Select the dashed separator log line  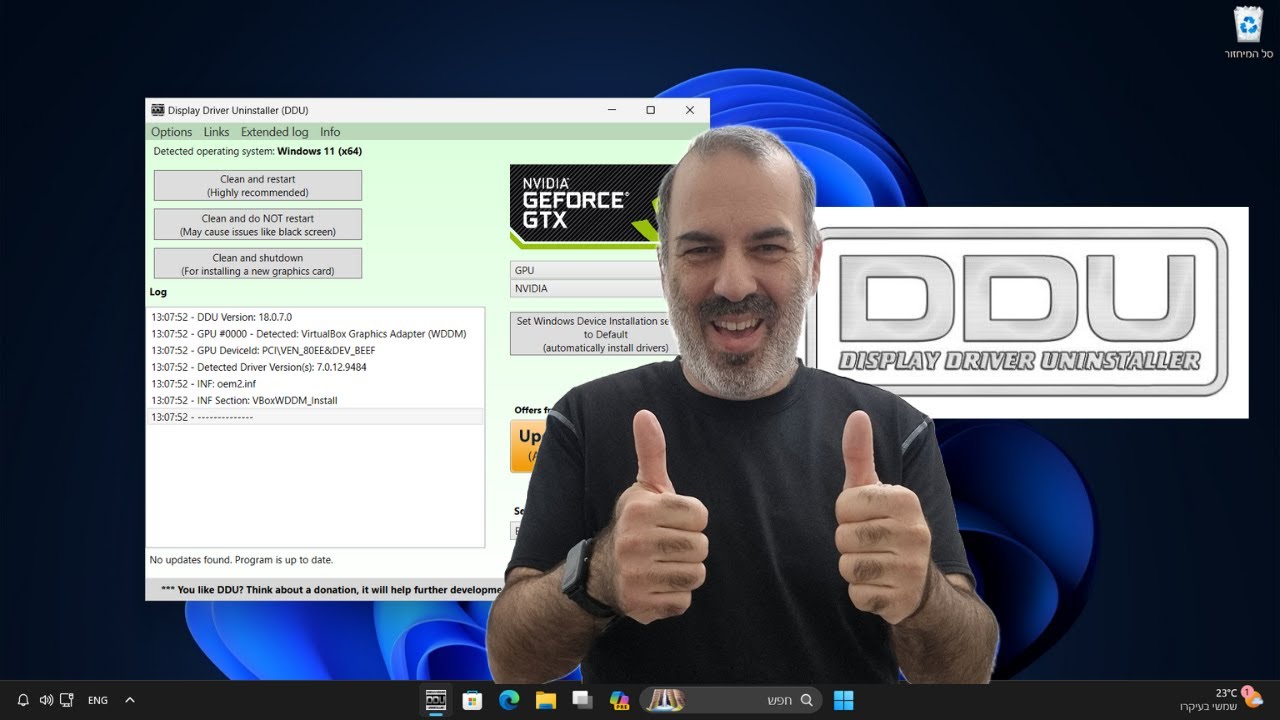tap(315, 417)
